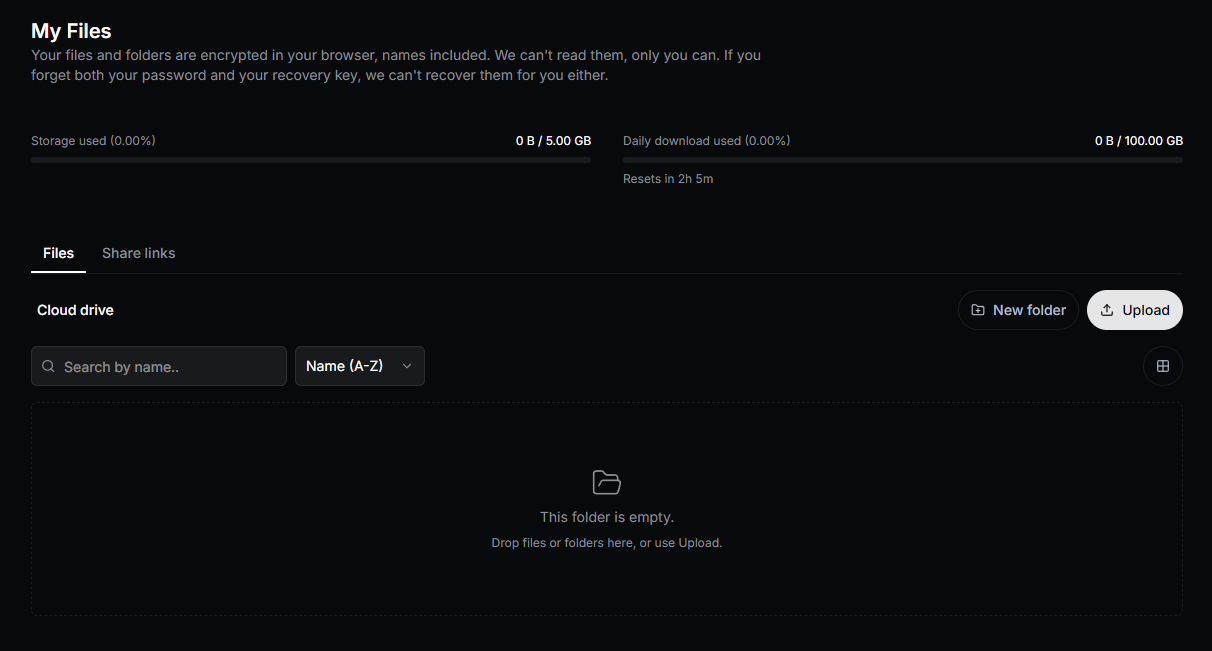Click the grid view toggle icon
The width and height of the screenshot is (1212, 651).
1163,366
